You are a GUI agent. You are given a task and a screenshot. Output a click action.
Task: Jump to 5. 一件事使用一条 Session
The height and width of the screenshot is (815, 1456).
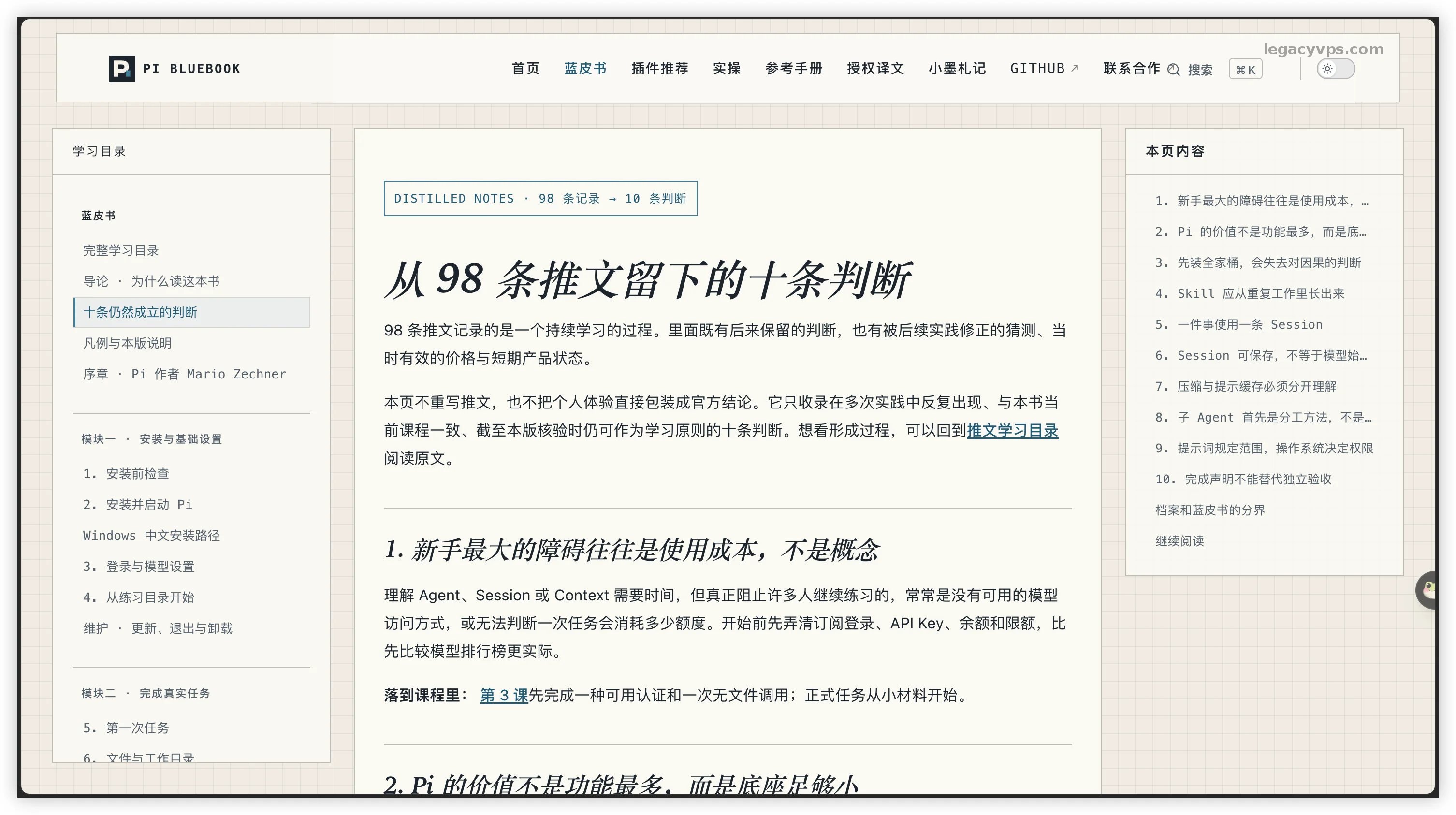pyautogui.click(x=1239, y=324)
